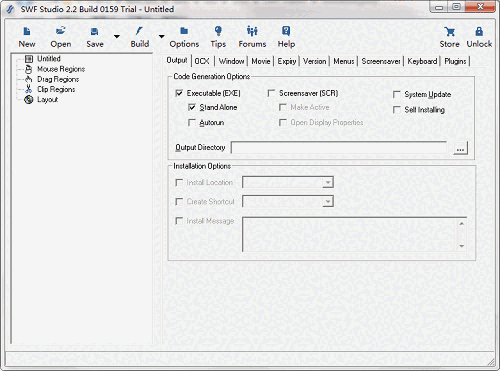Viewport: 500px width, 371px height.
Task: Switch to the Menus tab
Action: click(344, 61)
